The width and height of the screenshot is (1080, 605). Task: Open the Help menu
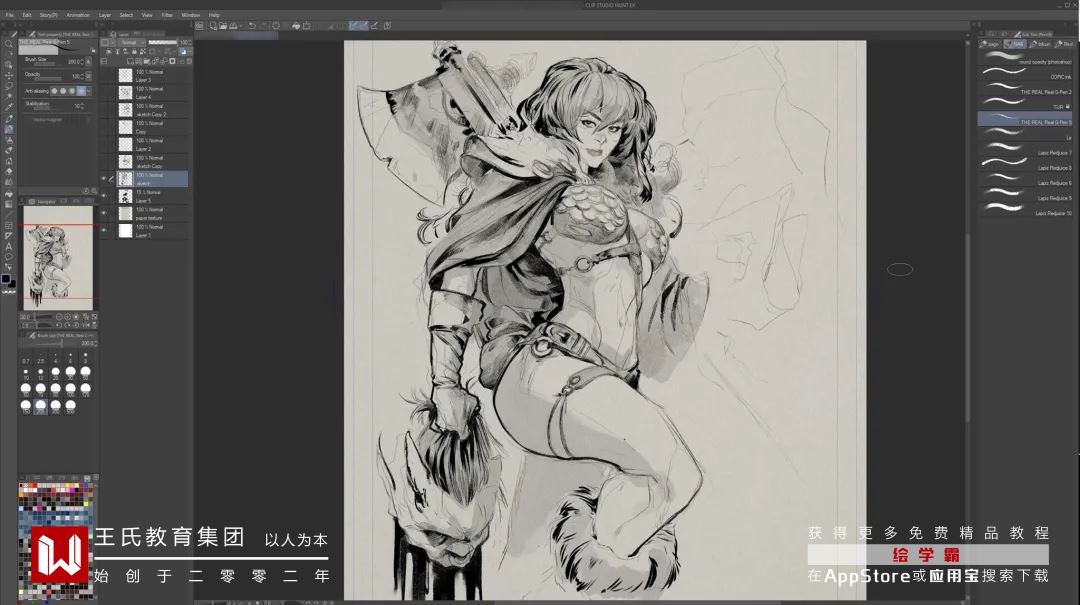tap(214, 14)
